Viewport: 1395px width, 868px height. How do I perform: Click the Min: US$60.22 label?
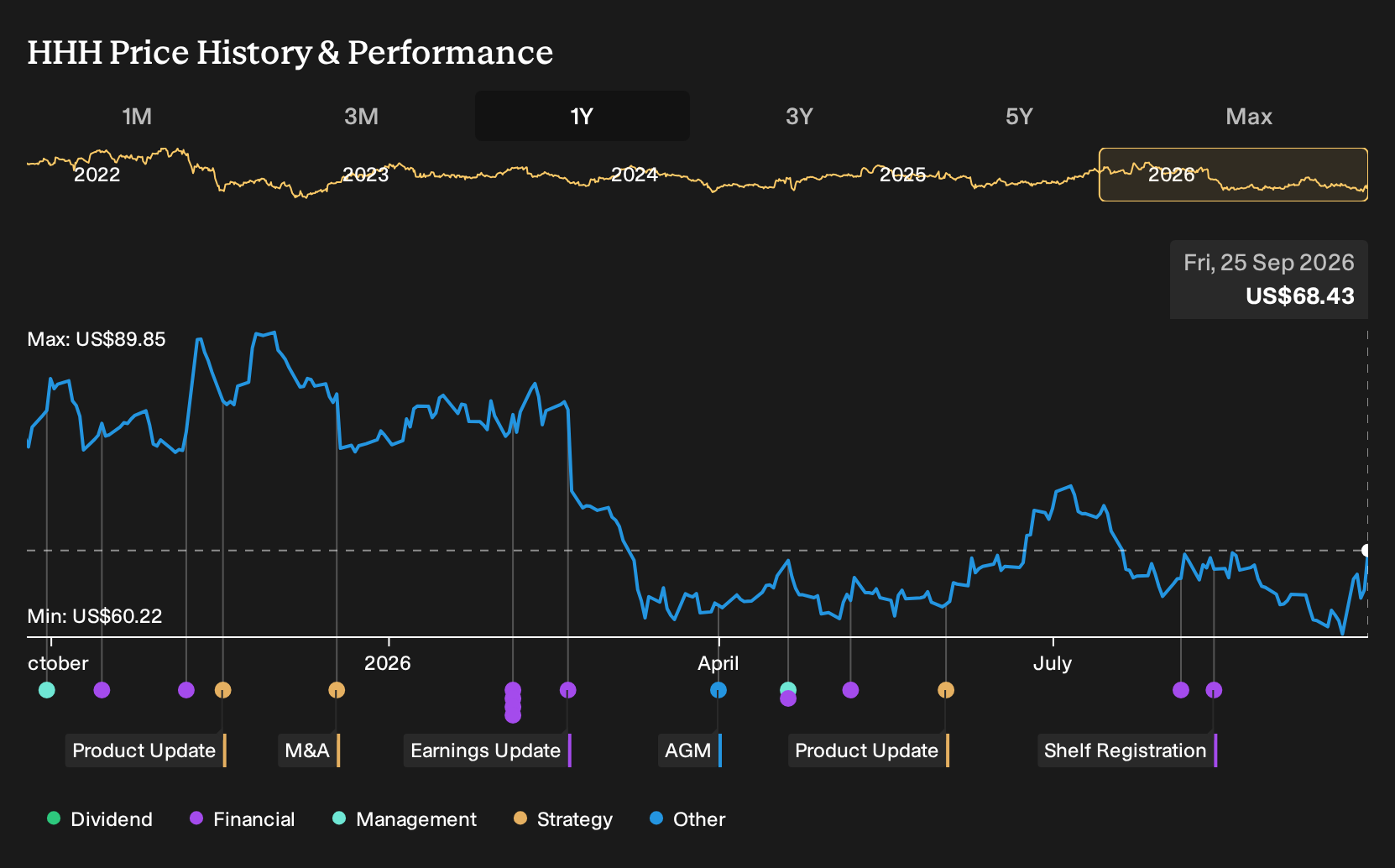[95, 616]
